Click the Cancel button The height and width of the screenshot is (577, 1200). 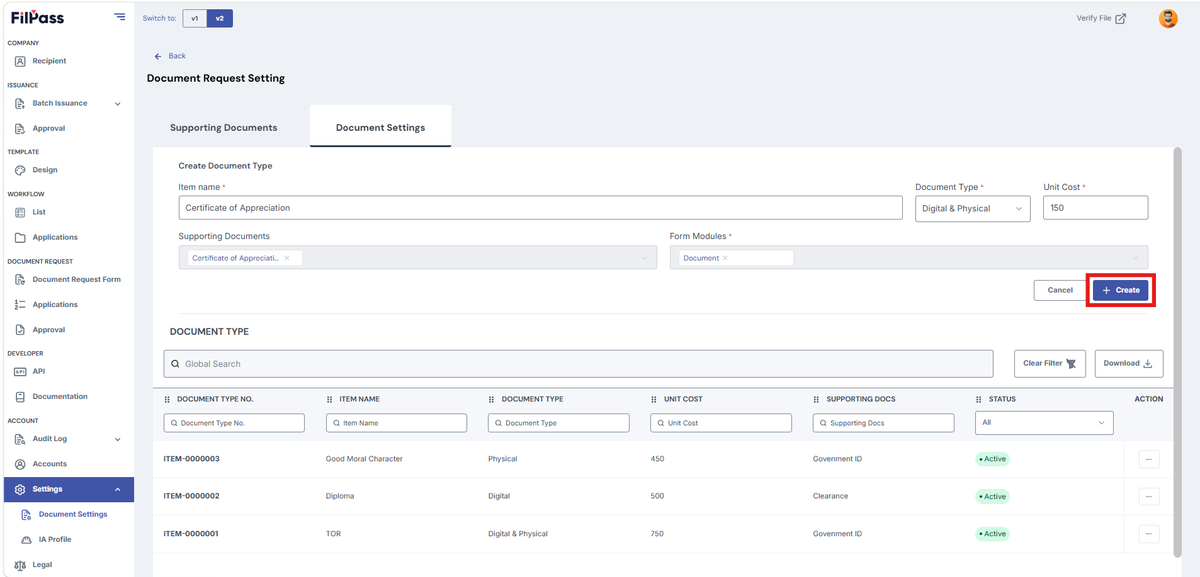click(1060, 290)
